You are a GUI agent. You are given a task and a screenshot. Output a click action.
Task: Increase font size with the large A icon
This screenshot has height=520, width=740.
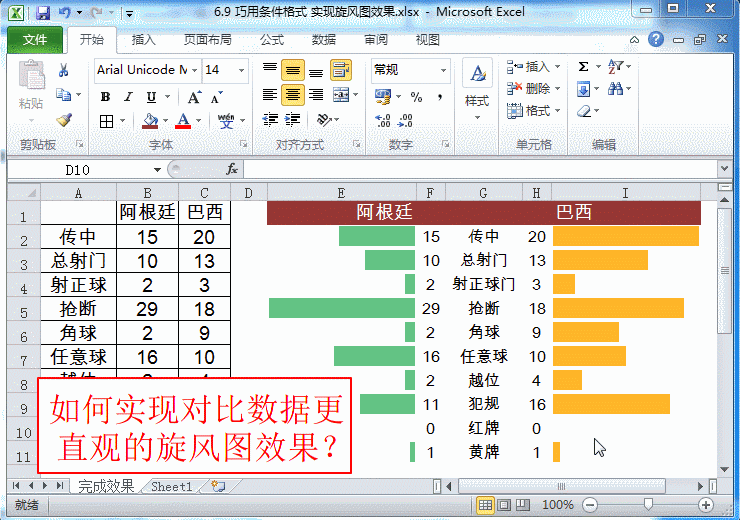coord(194,97)
